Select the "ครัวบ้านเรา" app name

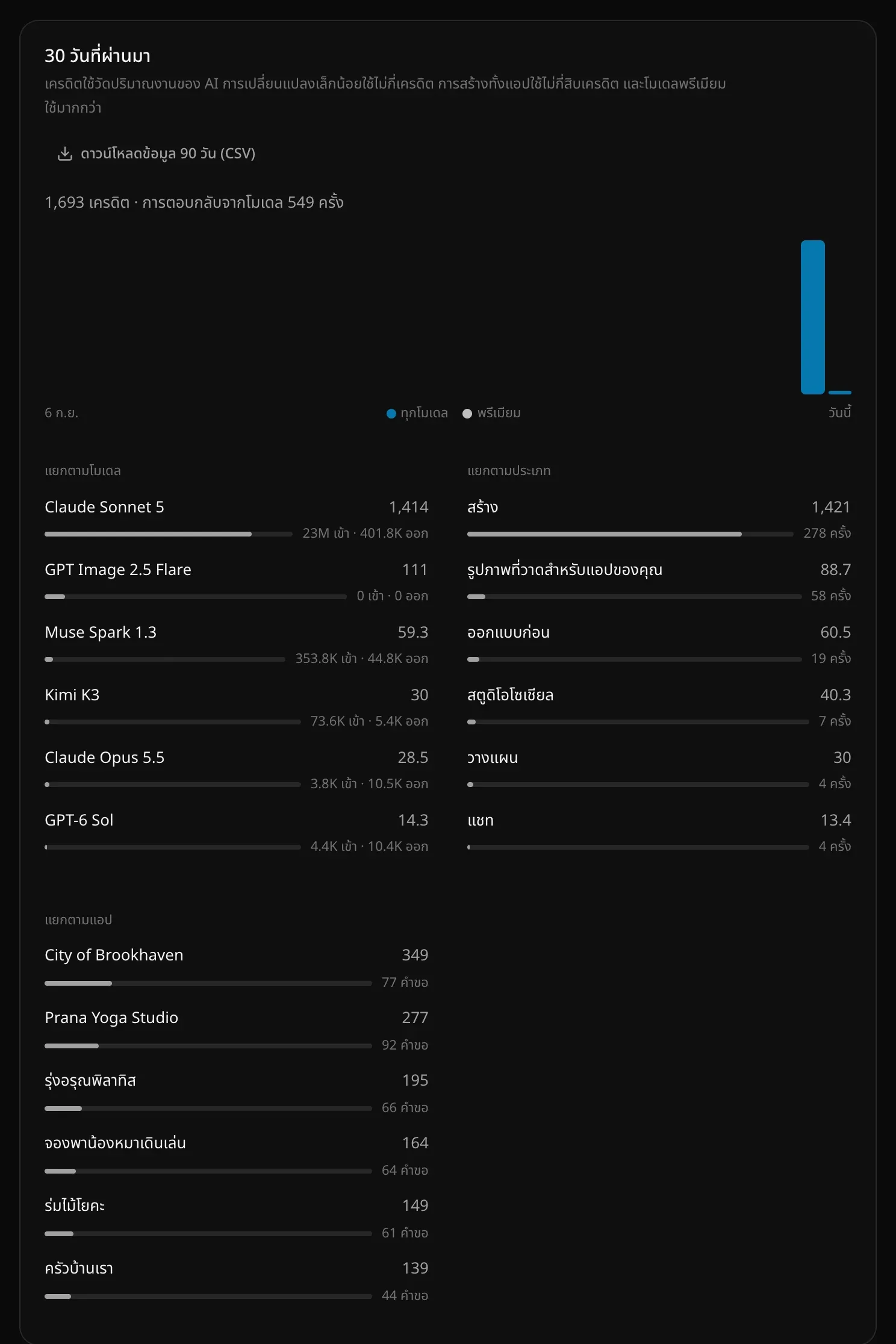click(x=79, y=1268)
